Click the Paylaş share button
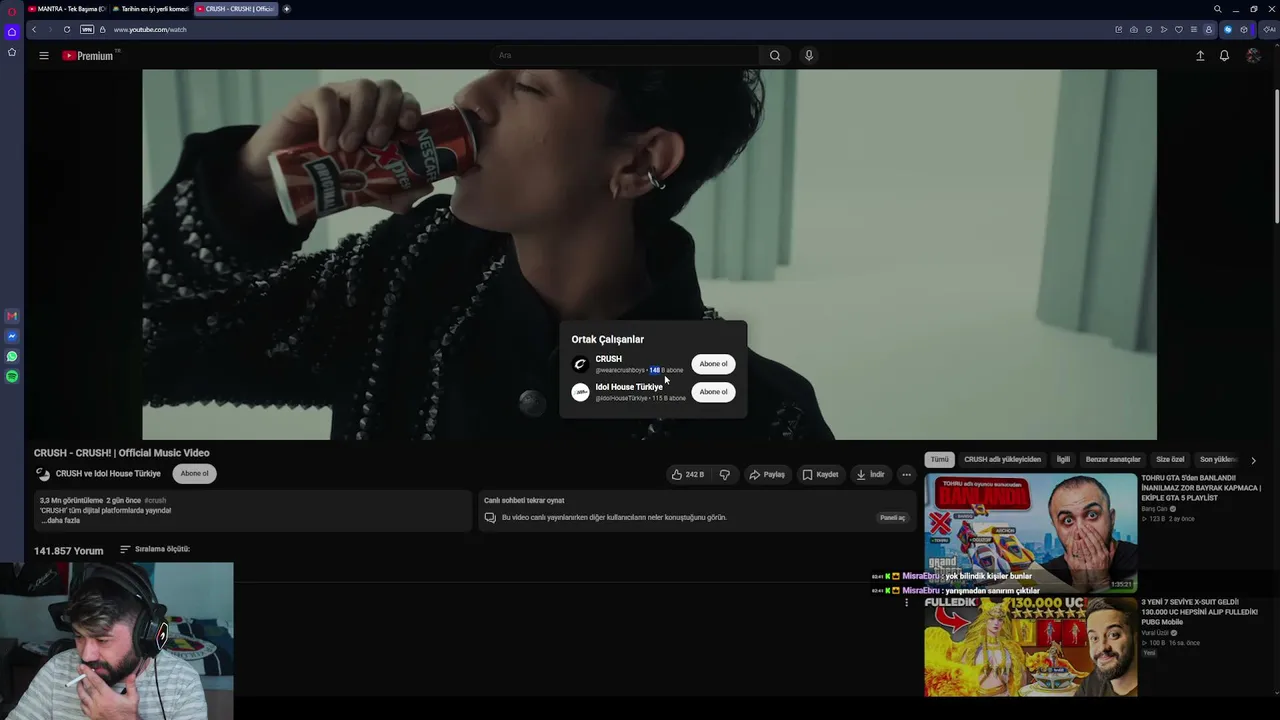1280x720 pixels. (767, 474)
